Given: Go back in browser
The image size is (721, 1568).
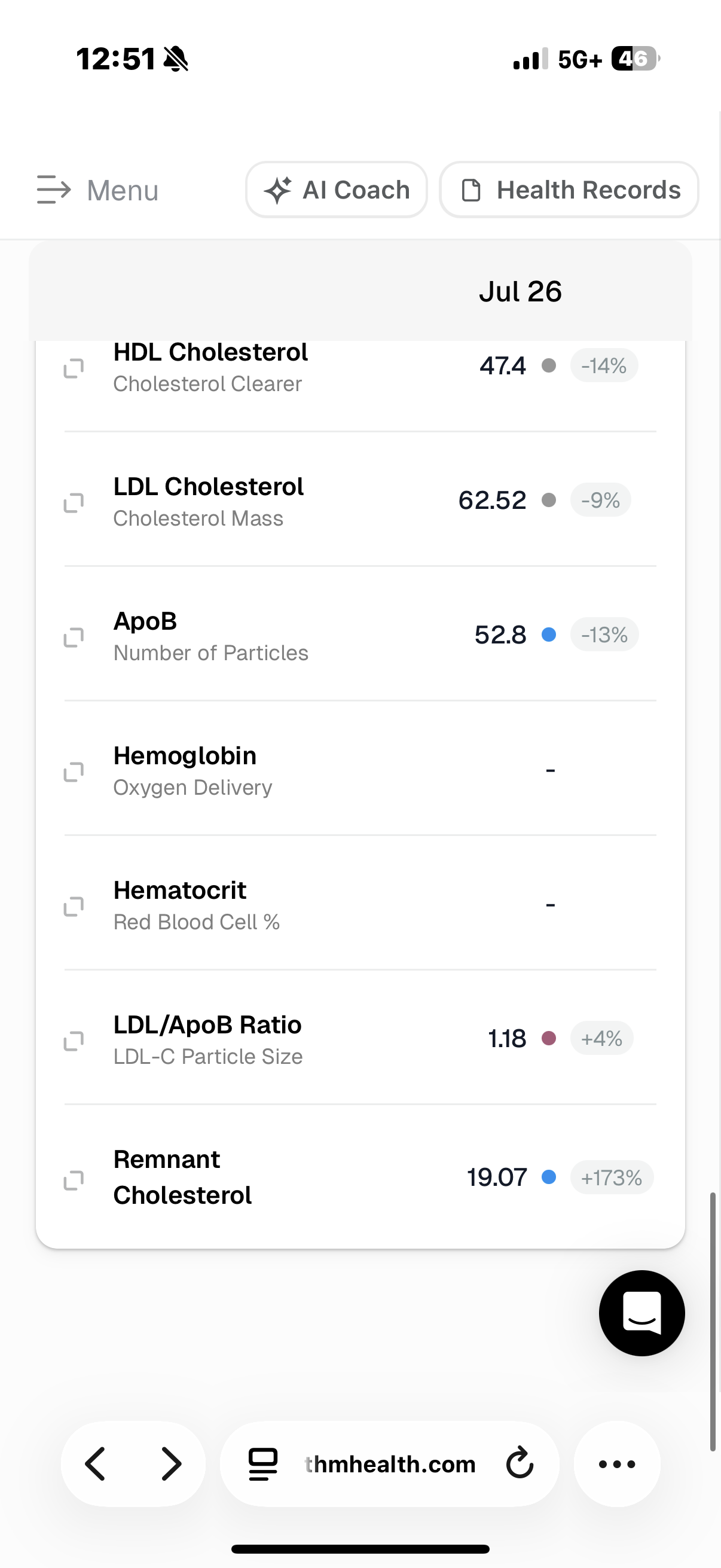Looking at the screenshot, I should (x=96, y=1463).
